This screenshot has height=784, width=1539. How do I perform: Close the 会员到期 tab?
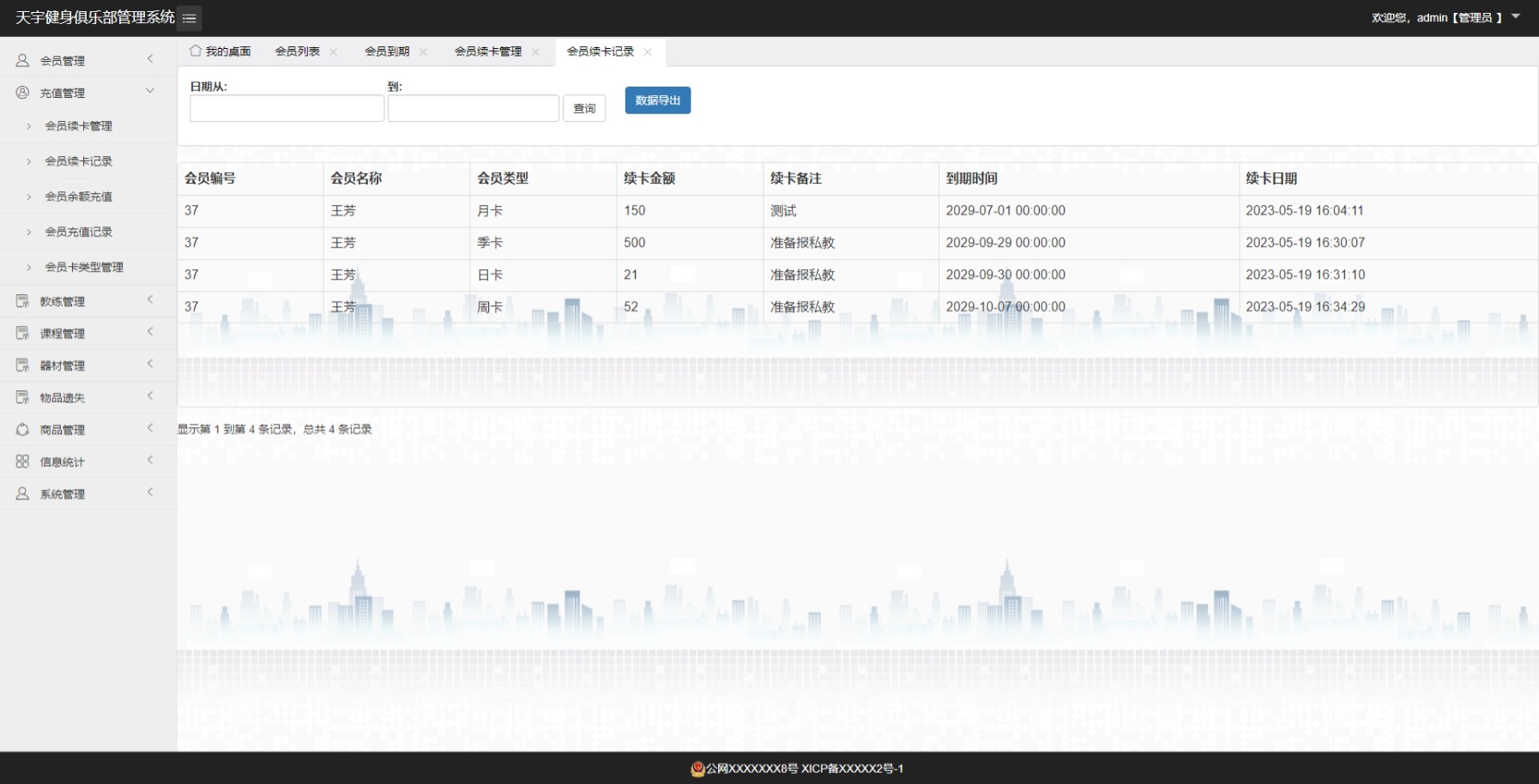click(x=423, y=51)
